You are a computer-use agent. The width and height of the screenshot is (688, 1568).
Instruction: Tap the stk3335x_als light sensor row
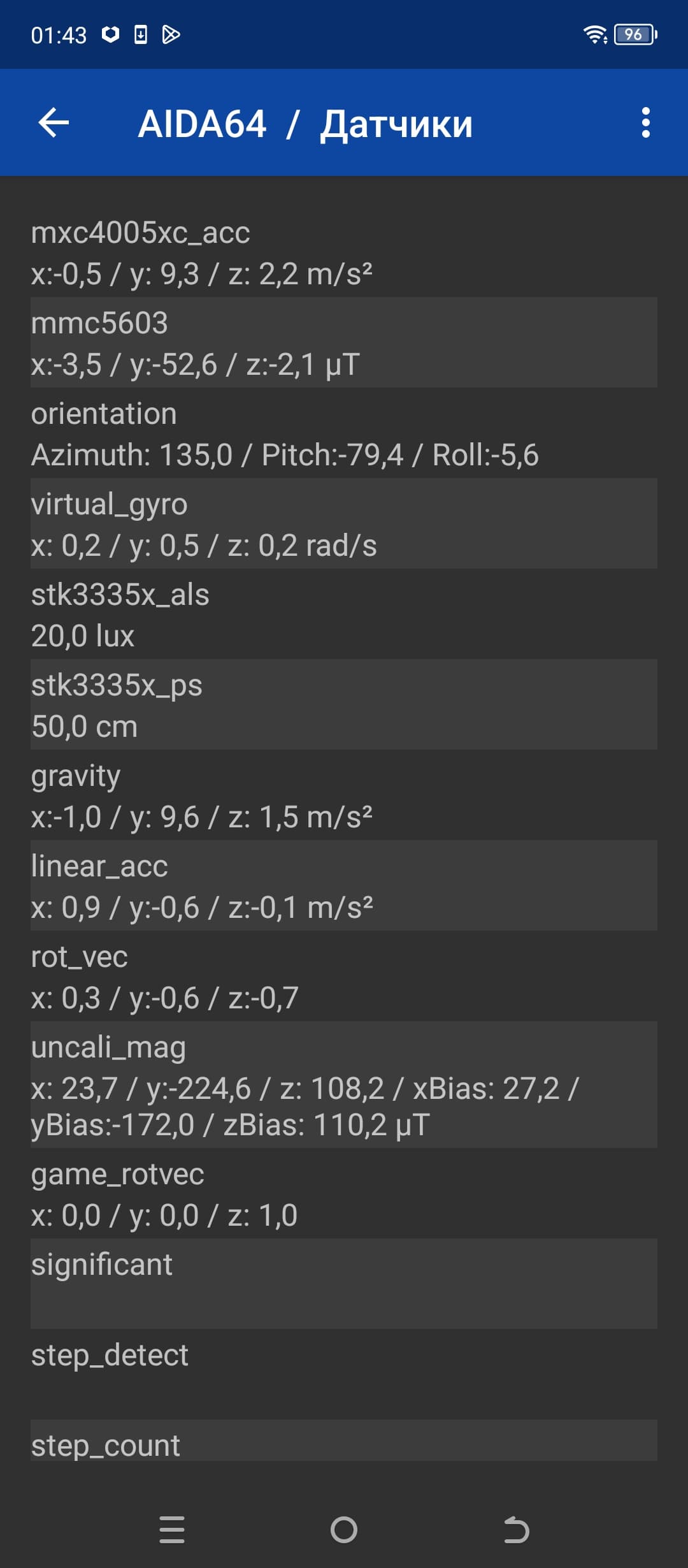pos(344,614)
